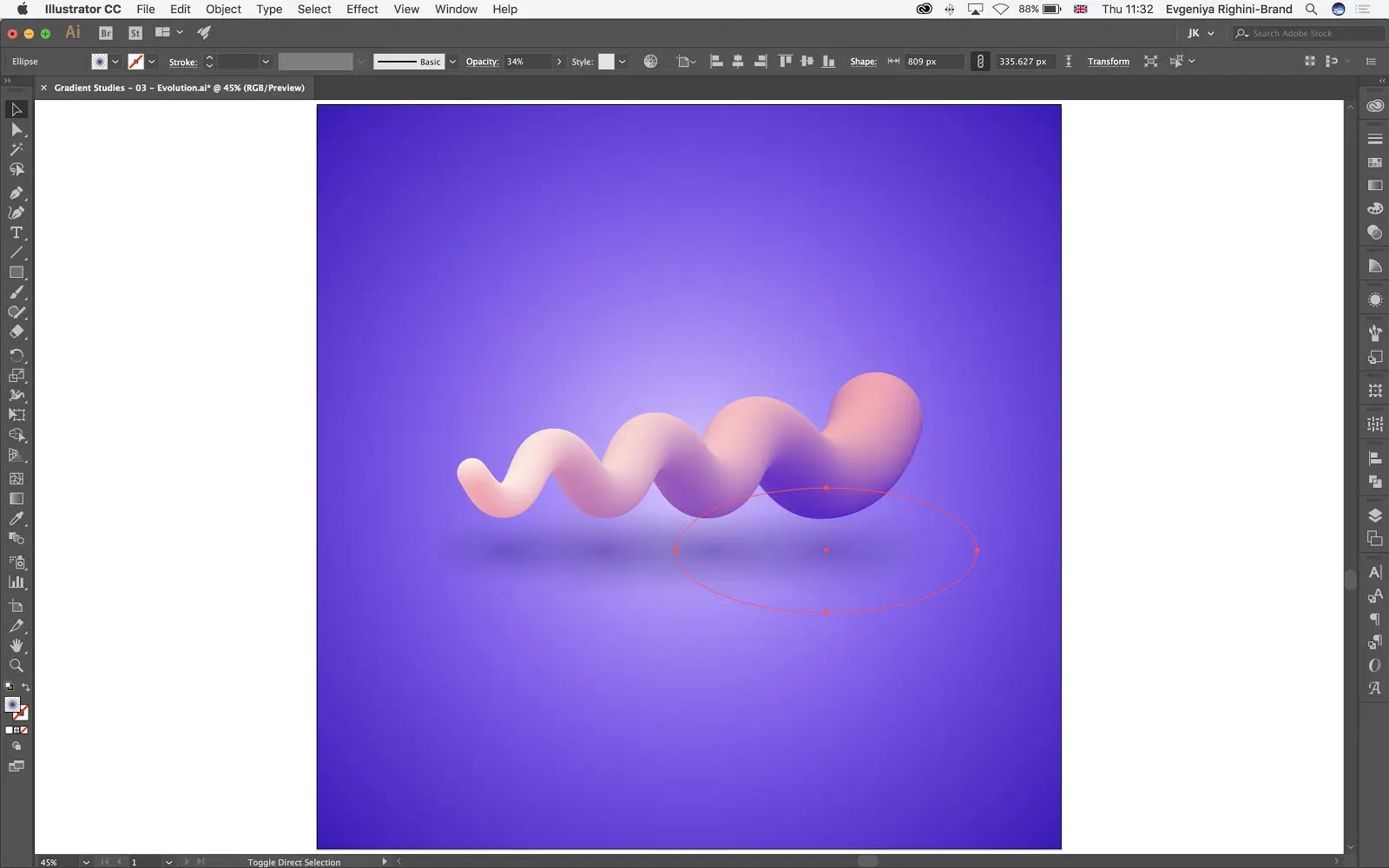Select the Gradient tool

tap(16, 498)
